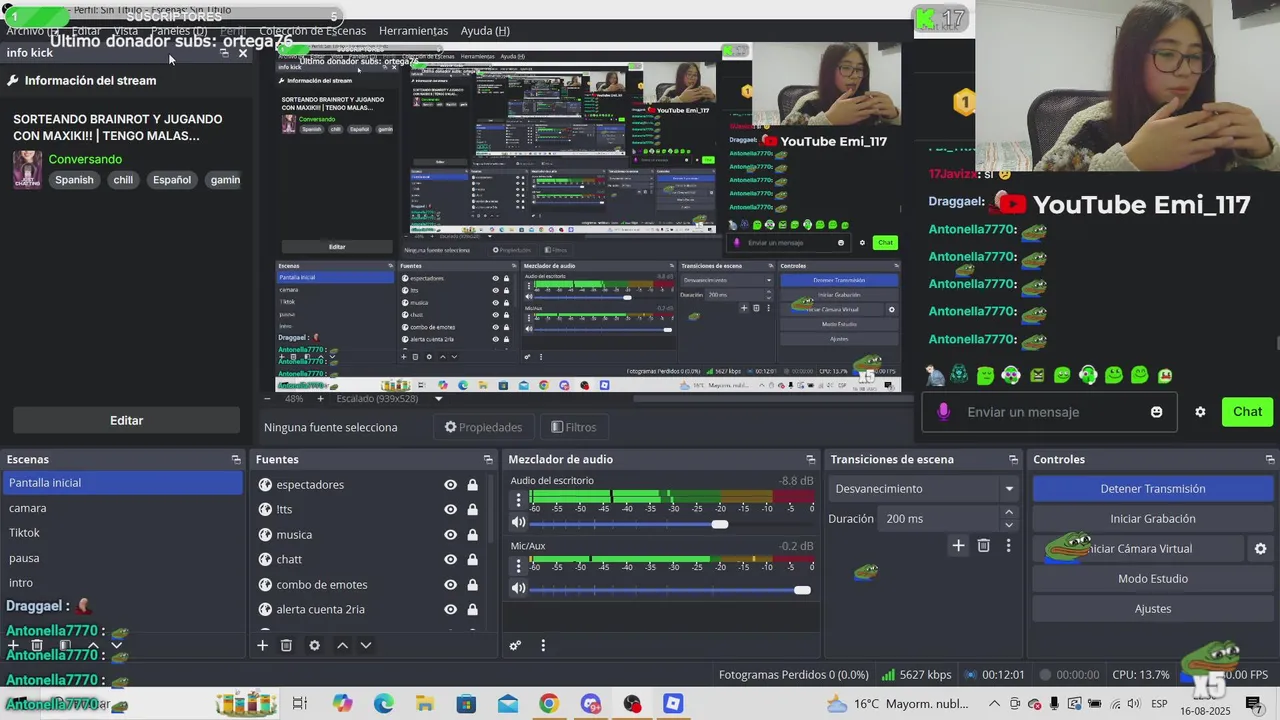
Task: Move source down with the arrow icon
Action: tap(366, 646)
